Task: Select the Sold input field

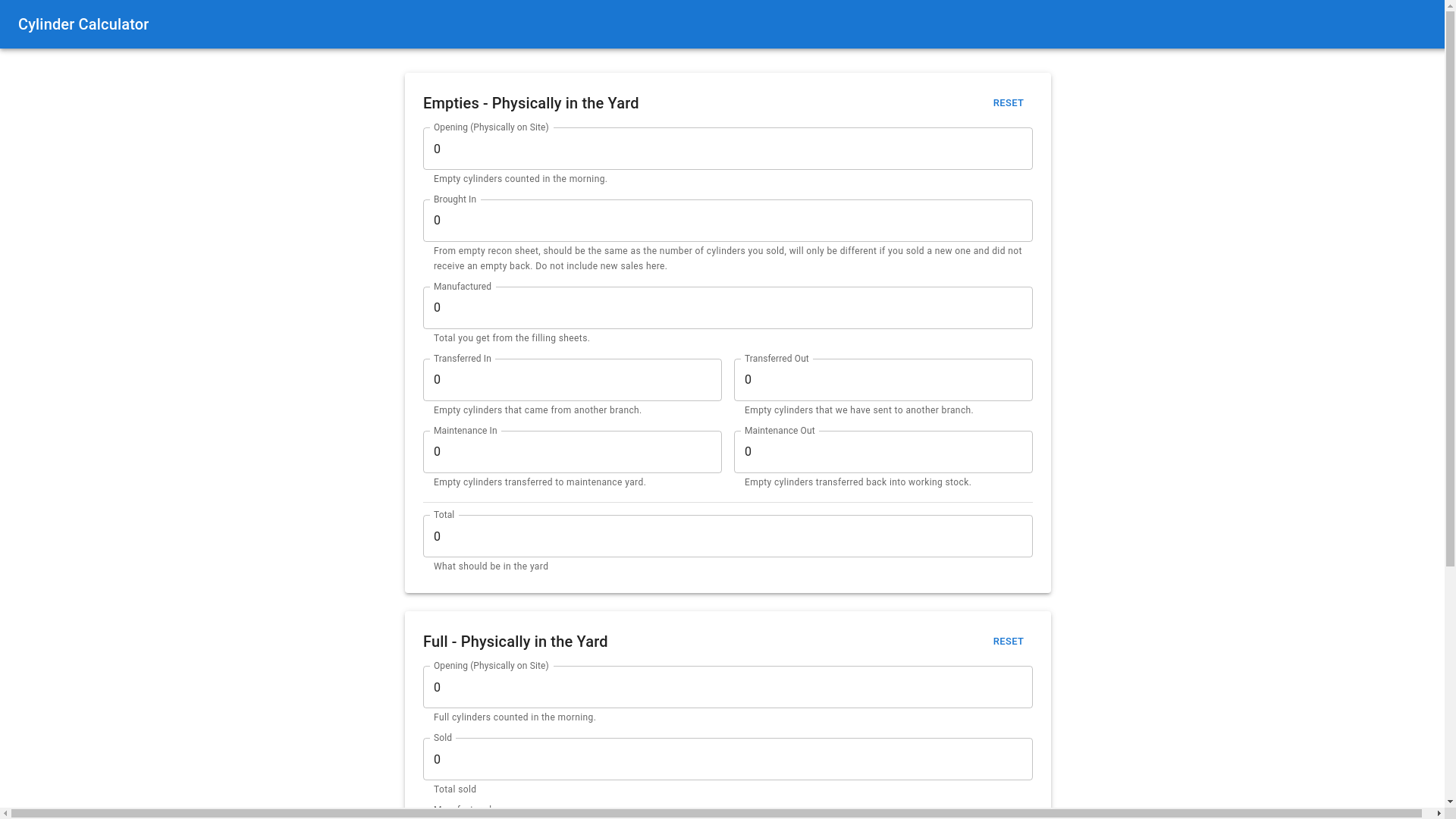Action: click(x=727, y=760)
